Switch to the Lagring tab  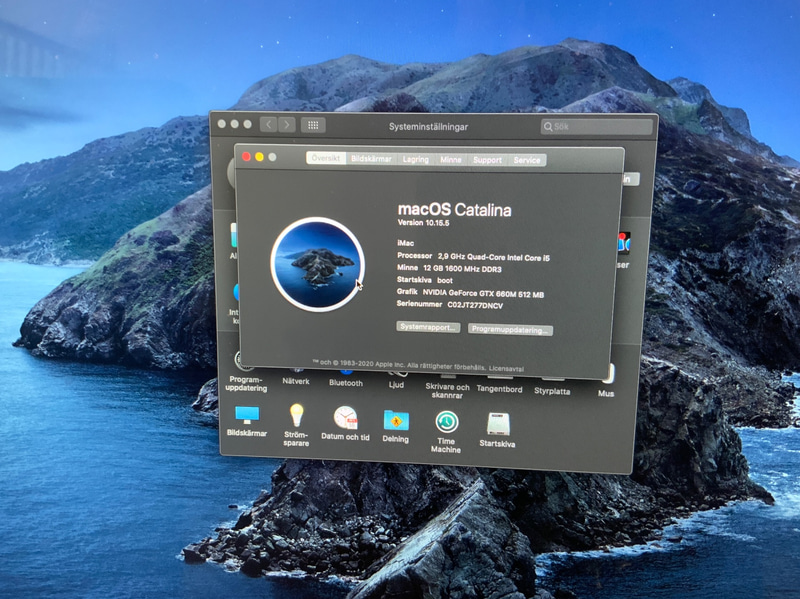[x=416, y=159]
